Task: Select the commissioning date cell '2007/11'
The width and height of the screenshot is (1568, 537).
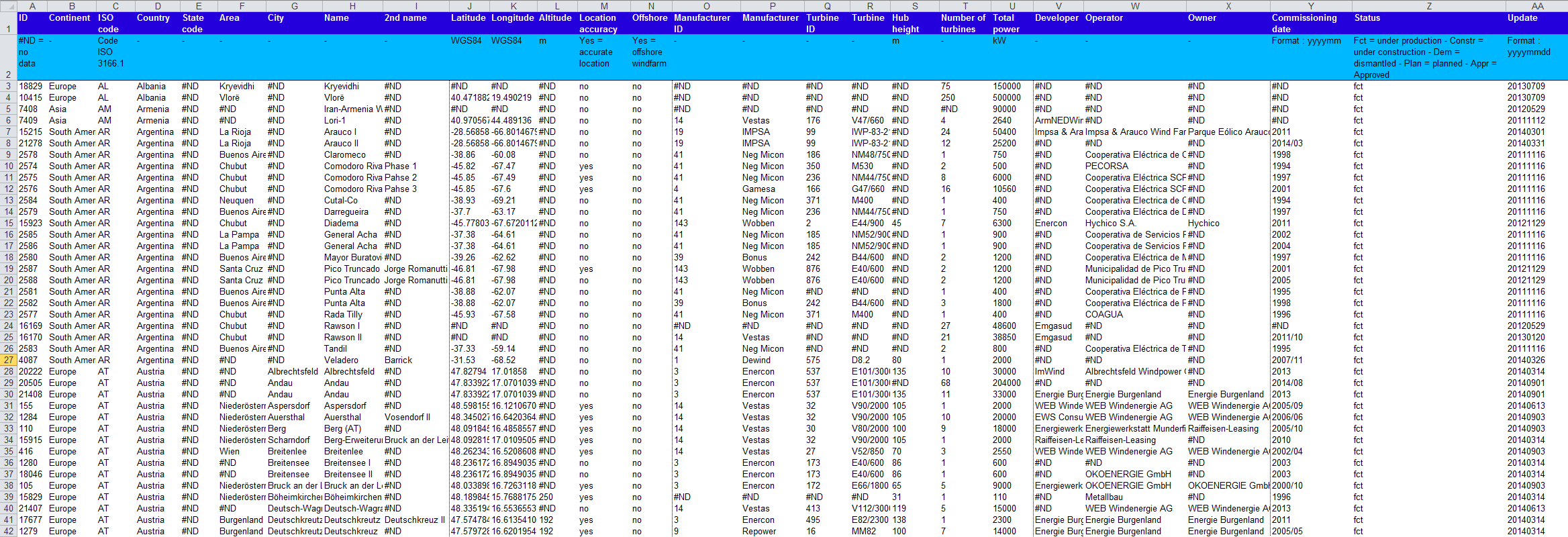Action: click(1311, 360)
